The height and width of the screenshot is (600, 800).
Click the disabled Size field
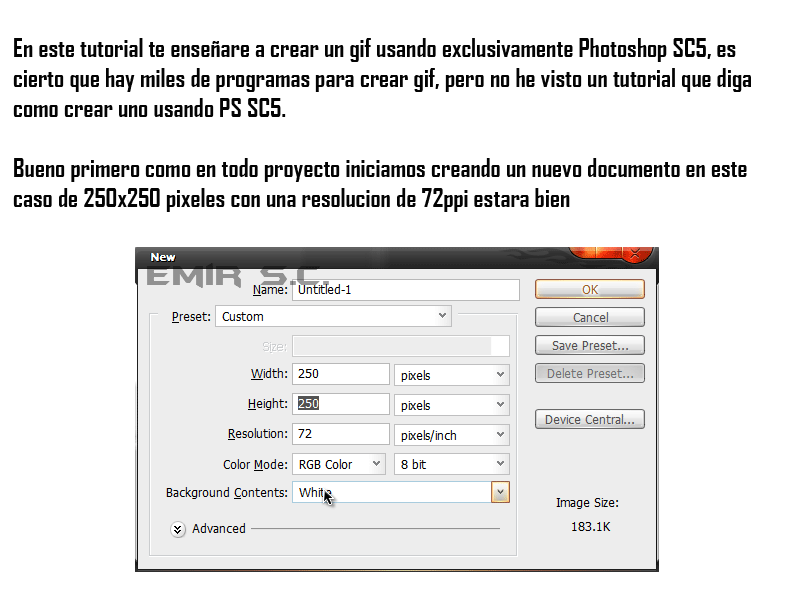point(401,346)
